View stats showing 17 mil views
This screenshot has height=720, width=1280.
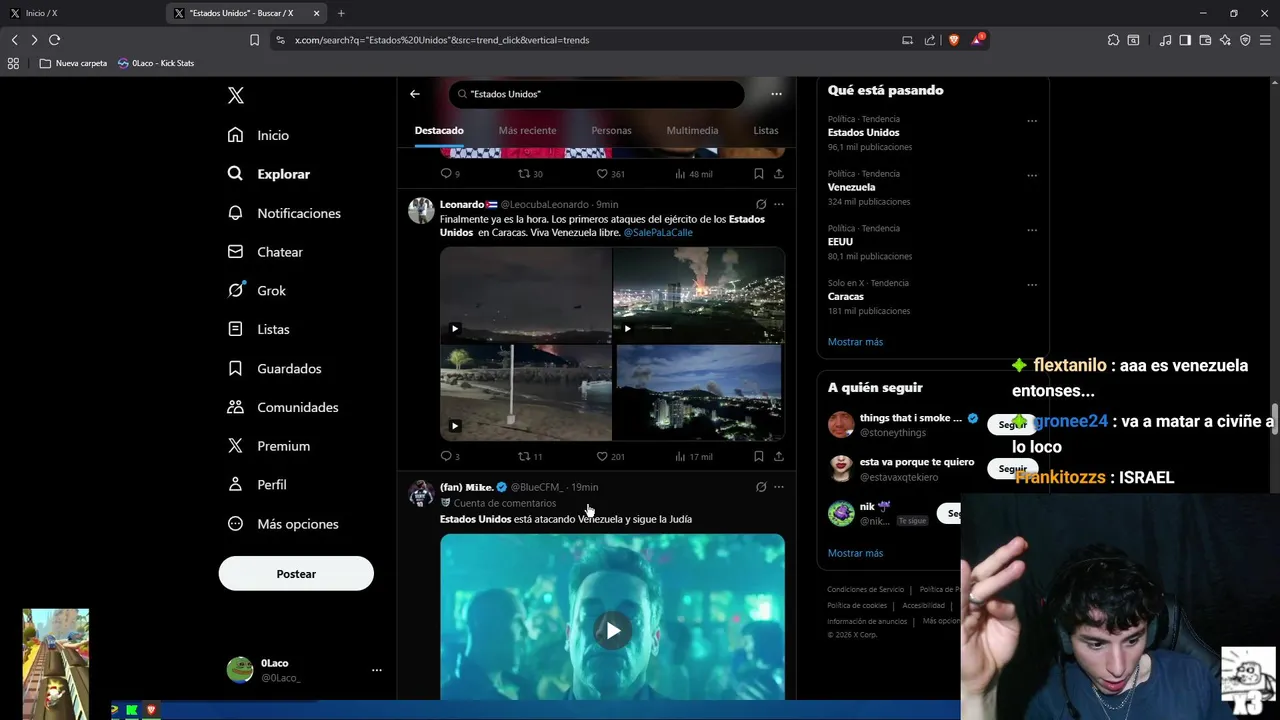point(693,457)
